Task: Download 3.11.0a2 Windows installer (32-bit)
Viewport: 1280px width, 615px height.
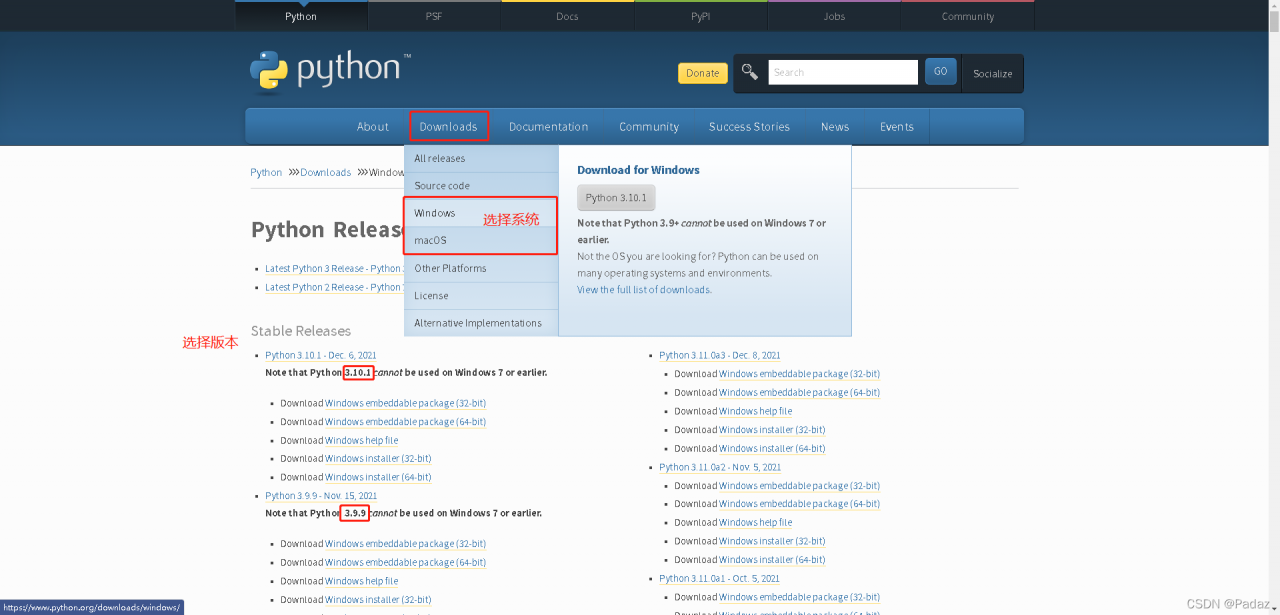Action: tap(772, 541)
